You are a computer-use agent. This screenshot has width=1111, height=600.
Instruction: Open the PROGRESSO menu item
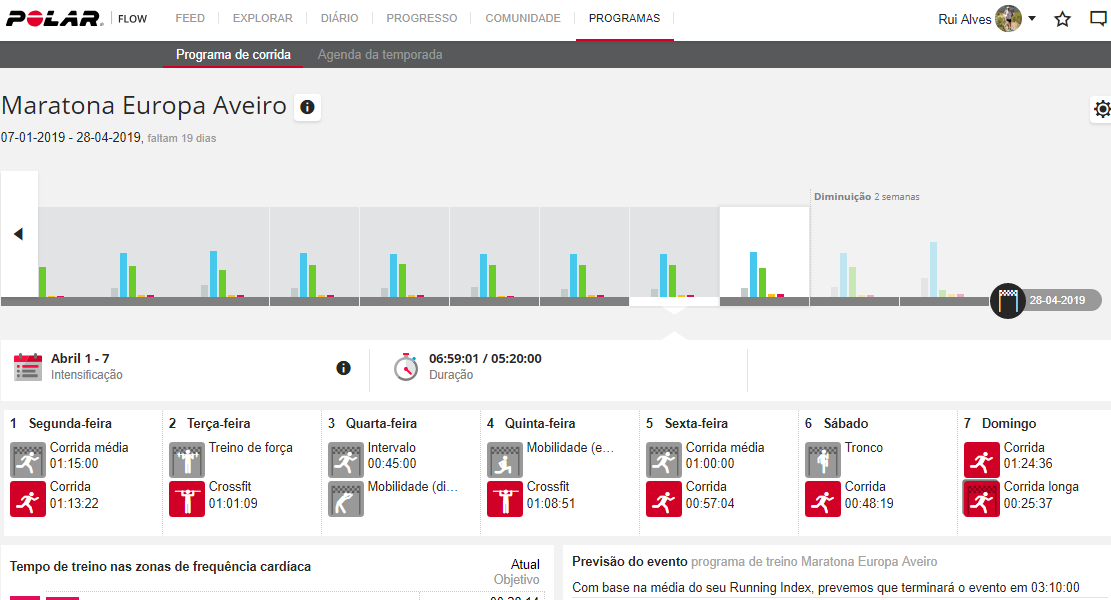click(x=421, y=18)
